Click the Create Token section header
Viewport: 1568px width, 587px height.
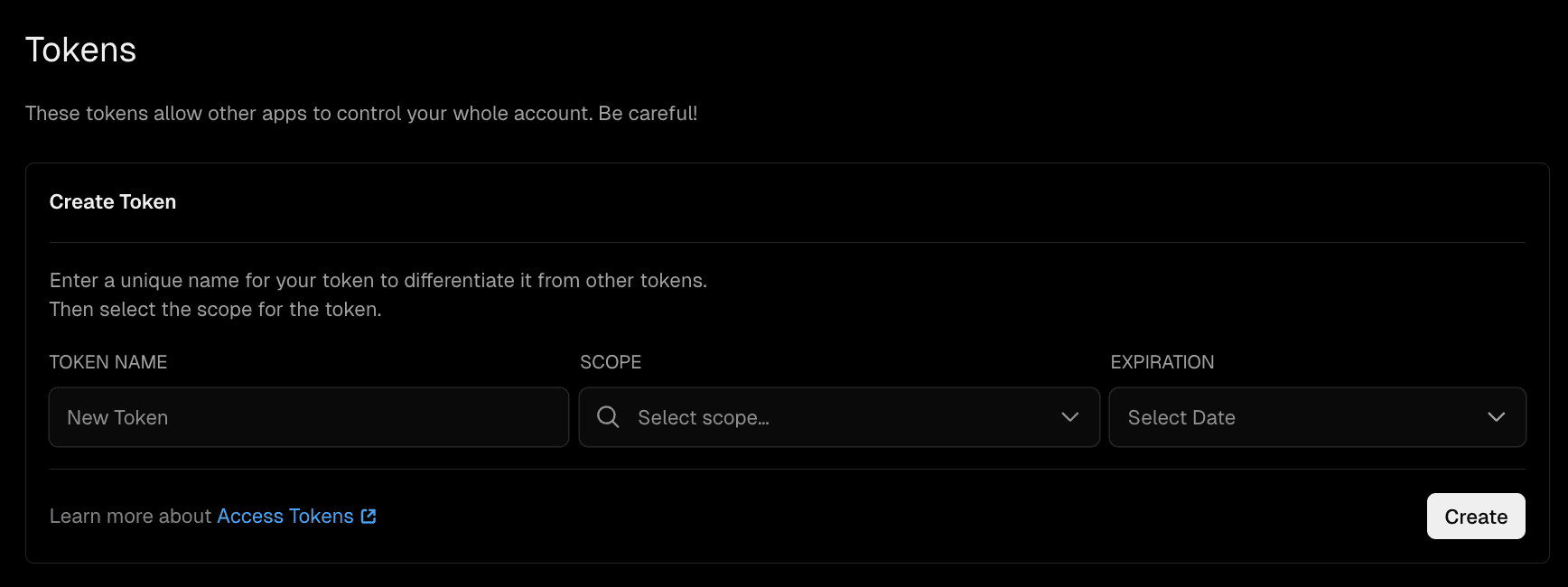click(112, 201)
